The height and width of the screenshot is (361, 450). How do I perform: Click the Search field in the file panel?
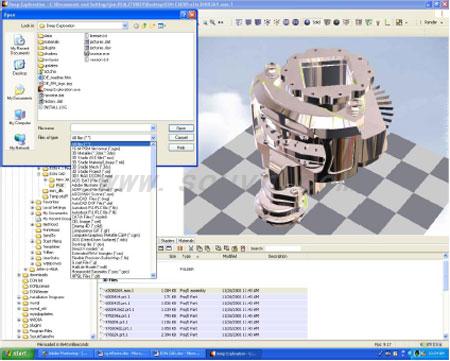pyautogui.click(x=283, y=248)
